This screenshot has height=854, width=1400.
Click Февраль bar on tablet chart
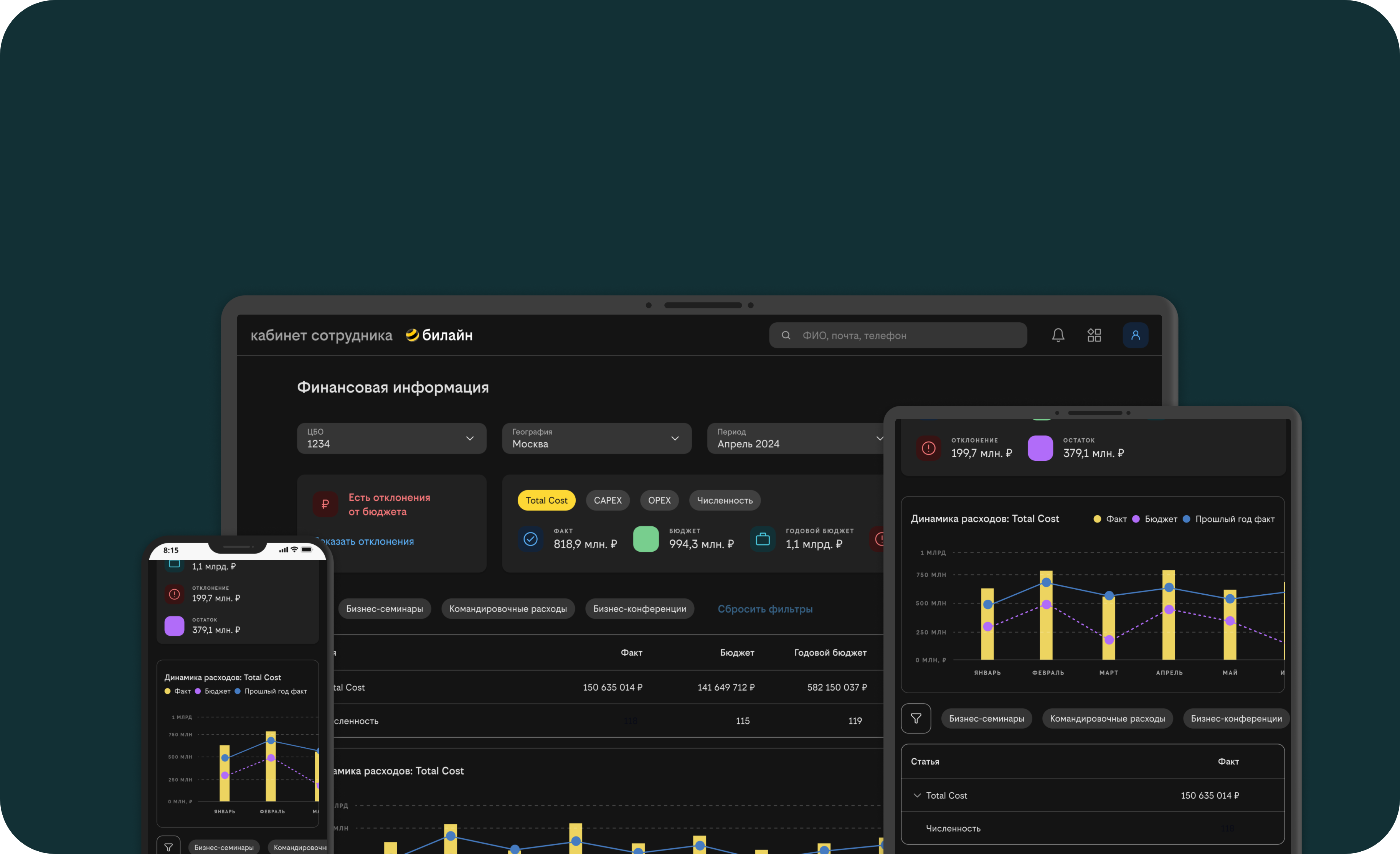click(1046, 615)
